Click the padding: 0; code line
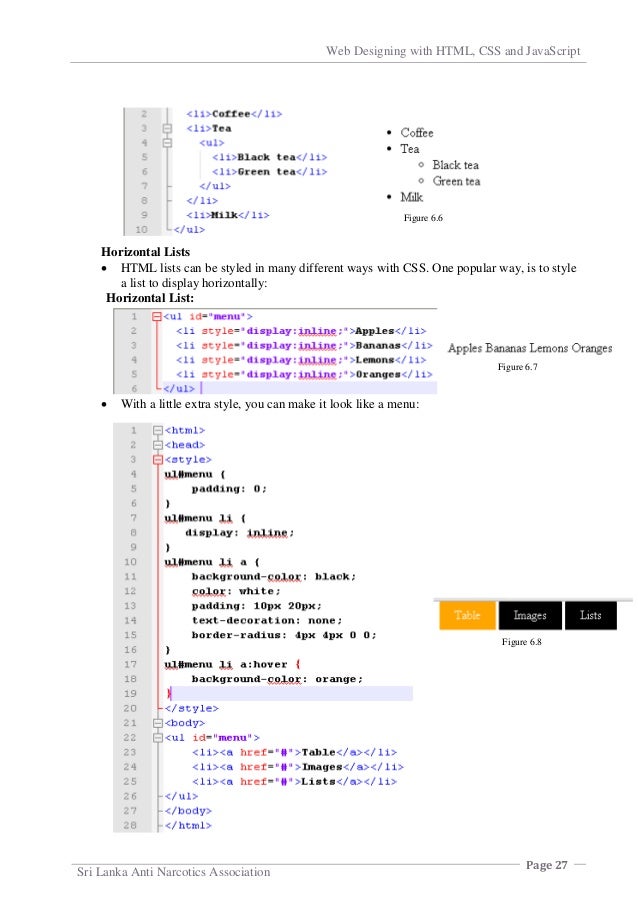The image size is (638, 903). click(x=229, y=488)
